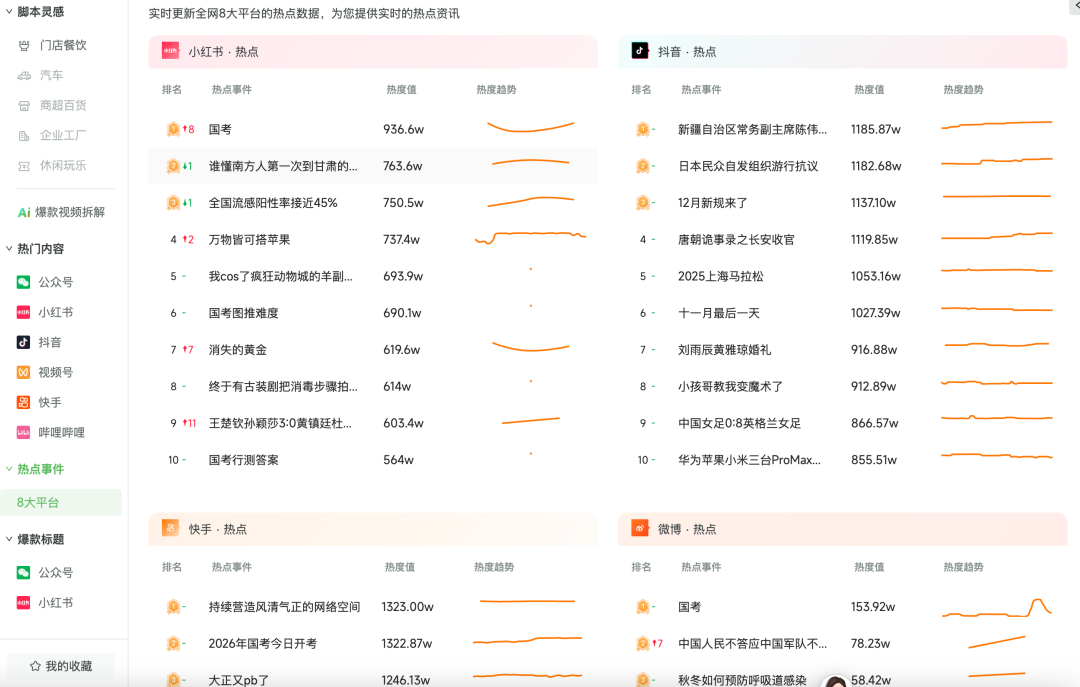Click 华为苹果小米三台ProMax topic

tap(749, 460)
